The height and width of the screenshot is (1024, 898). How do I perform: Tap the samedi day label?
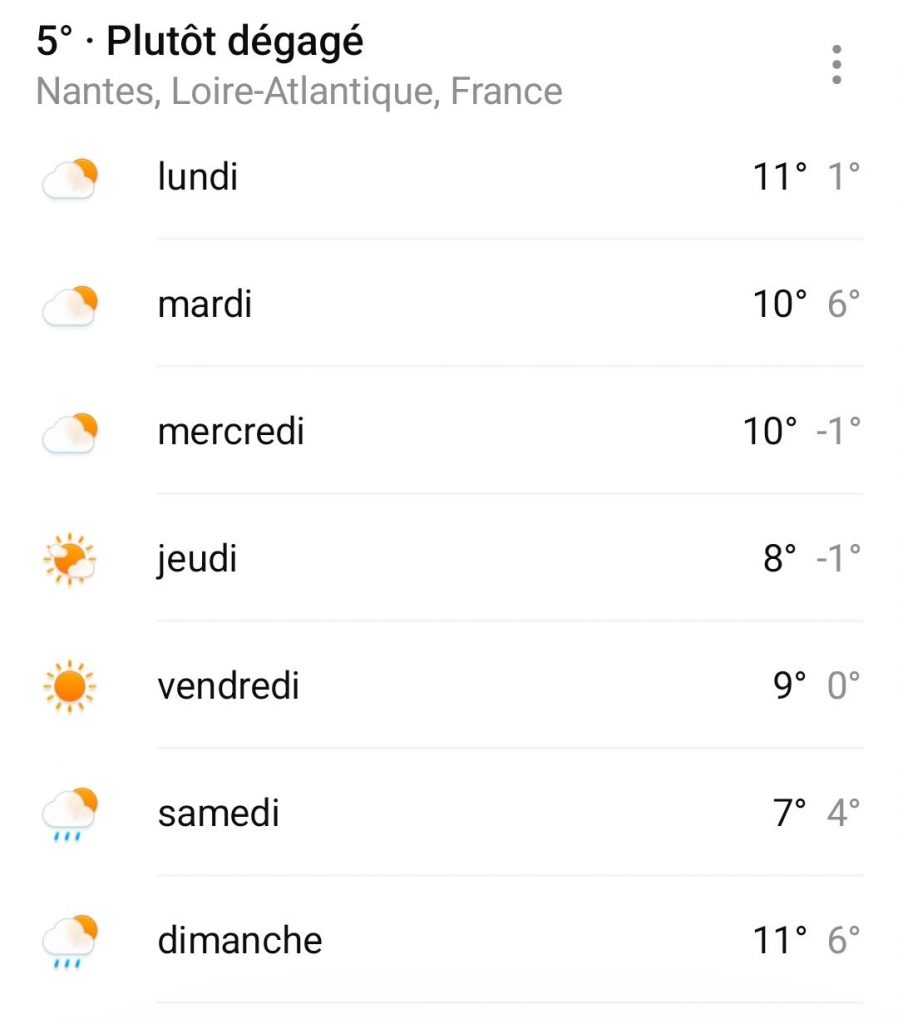(x=218, y=813)
